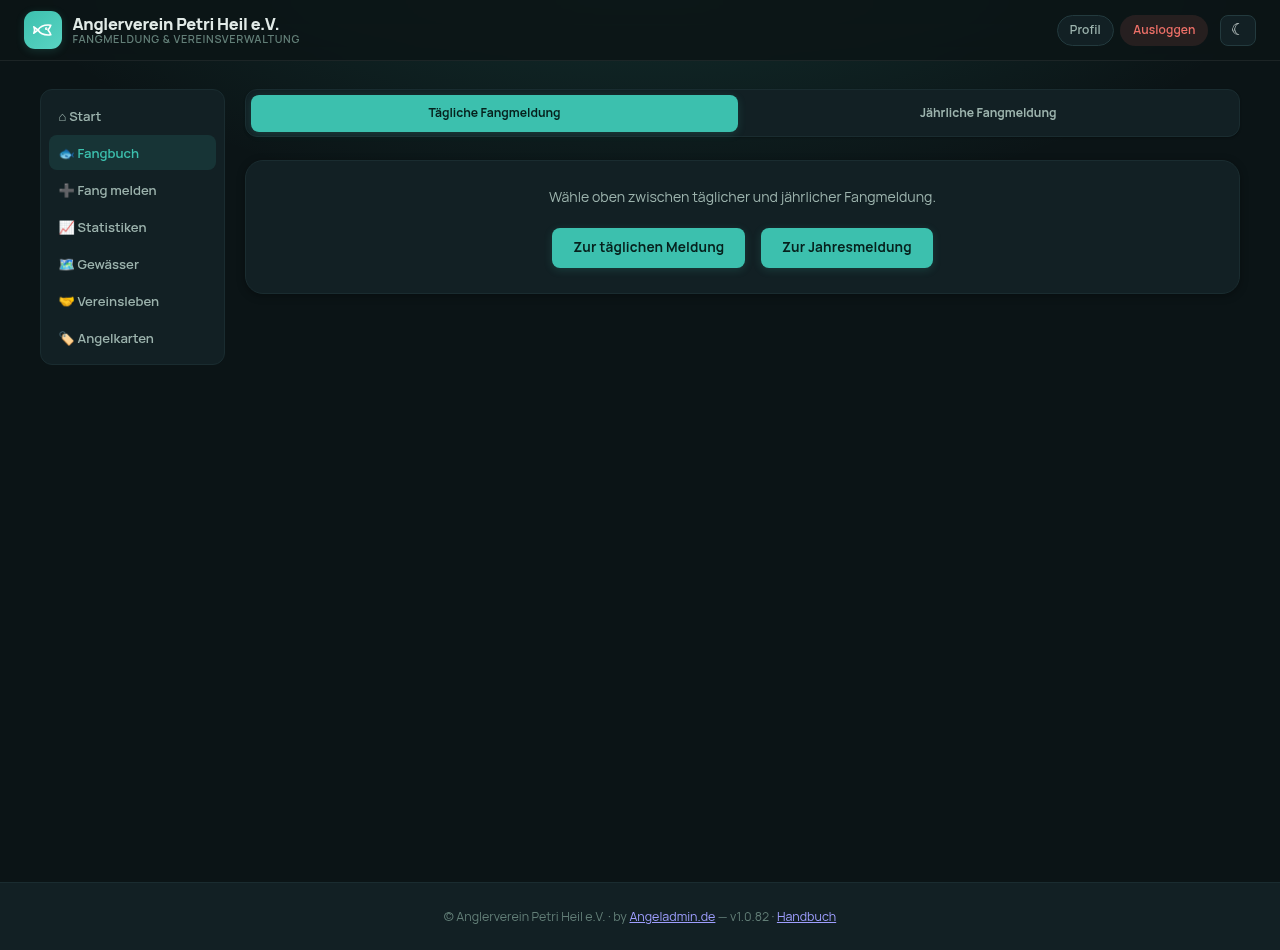1280x950 pixels.
Task: Select Fang melden in sidebar
Action: (132, 190)
